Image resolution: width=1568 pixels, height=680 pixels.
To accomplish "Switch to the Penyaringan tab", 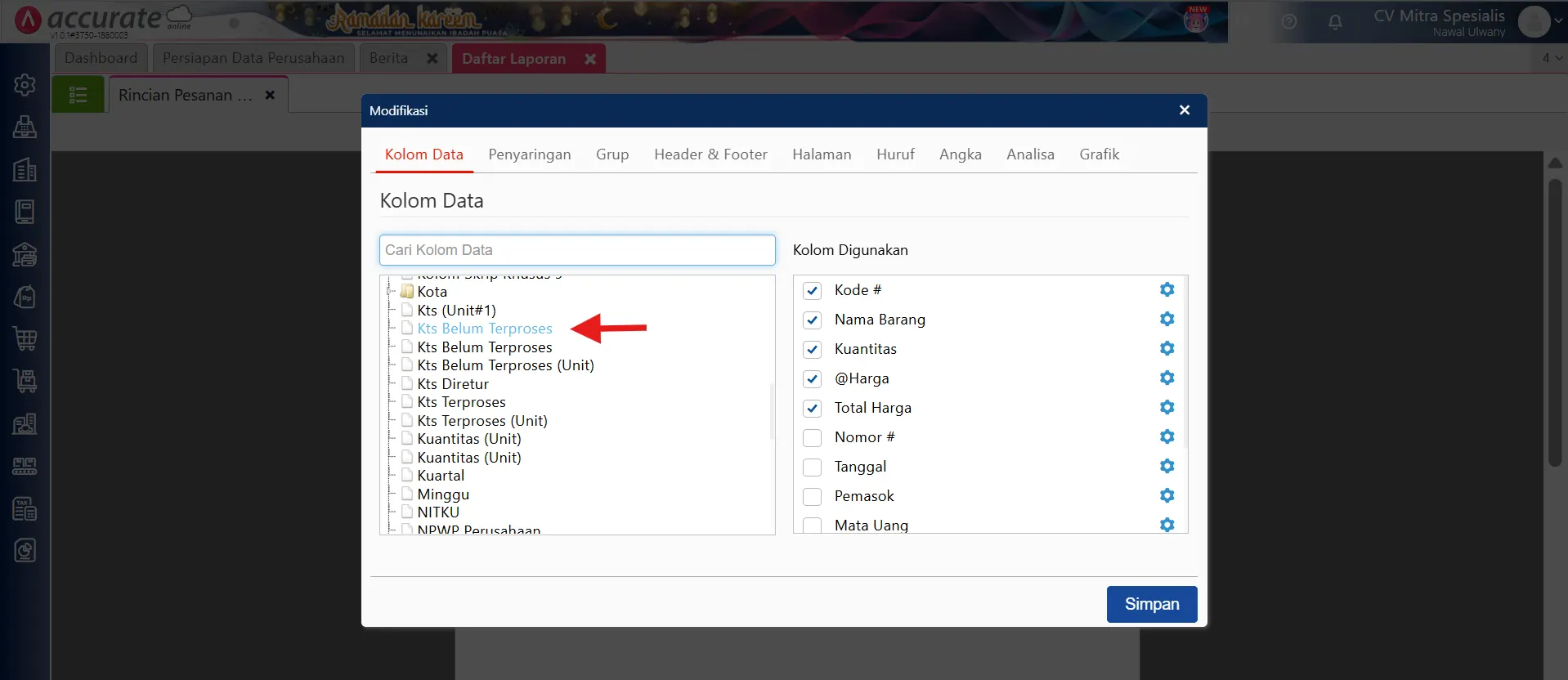I will coord(529,154).
